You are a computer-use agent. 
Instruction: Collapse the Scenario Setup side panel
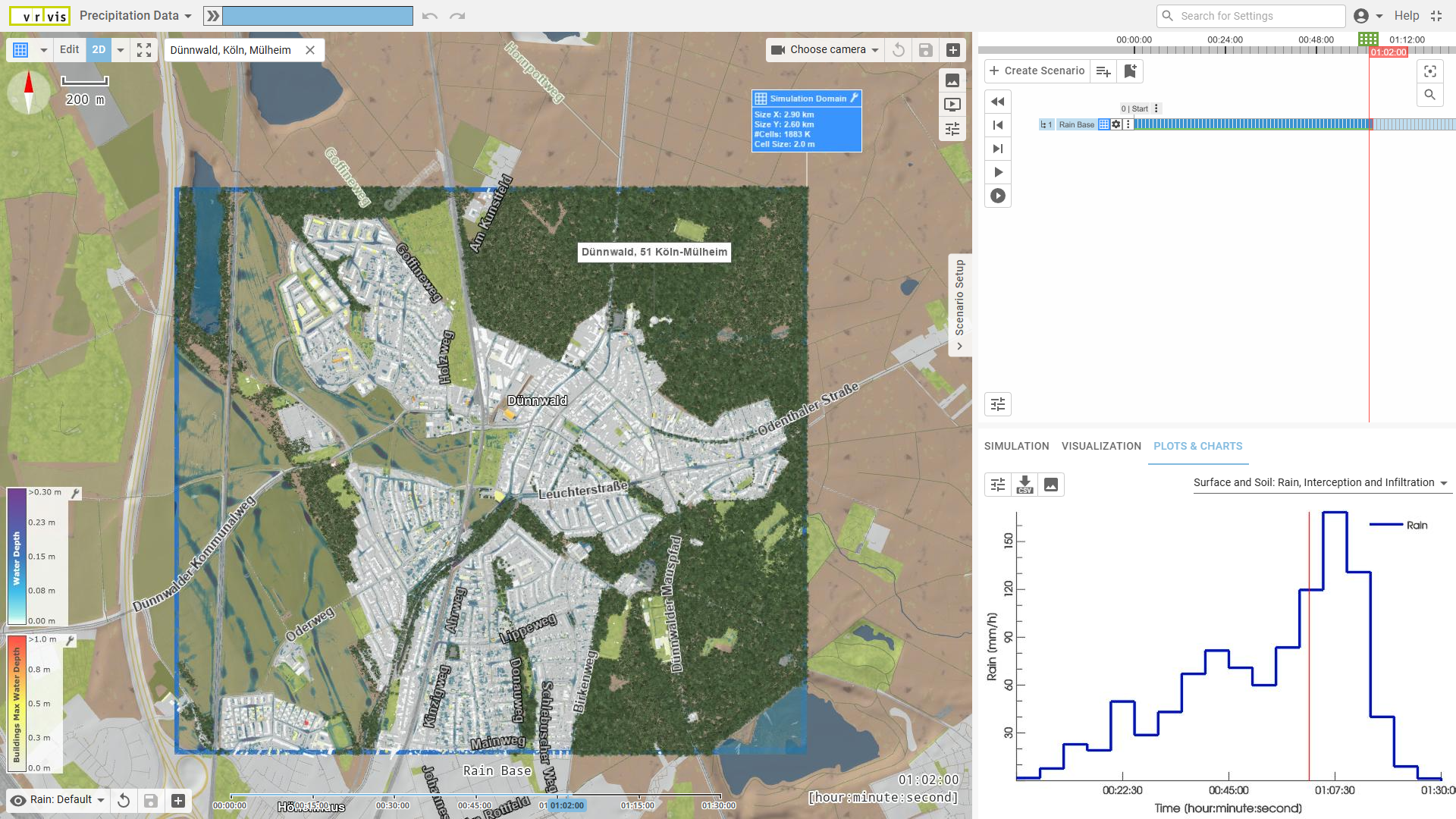coord(959,347)
